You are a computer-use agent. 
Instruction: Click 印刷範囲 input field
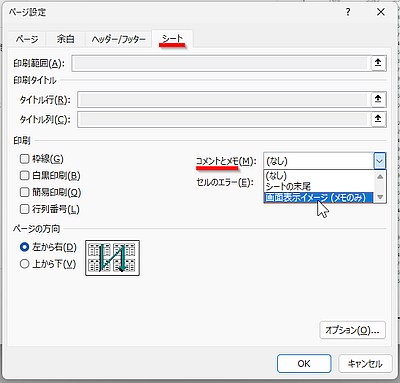(221, 63)
